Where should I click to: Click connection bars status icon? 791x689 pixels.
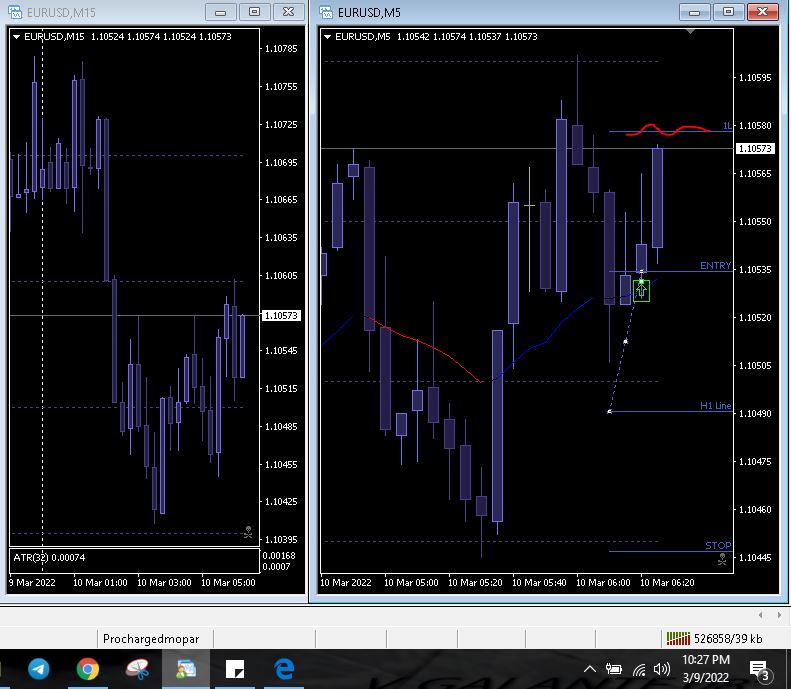coord(678,639)
